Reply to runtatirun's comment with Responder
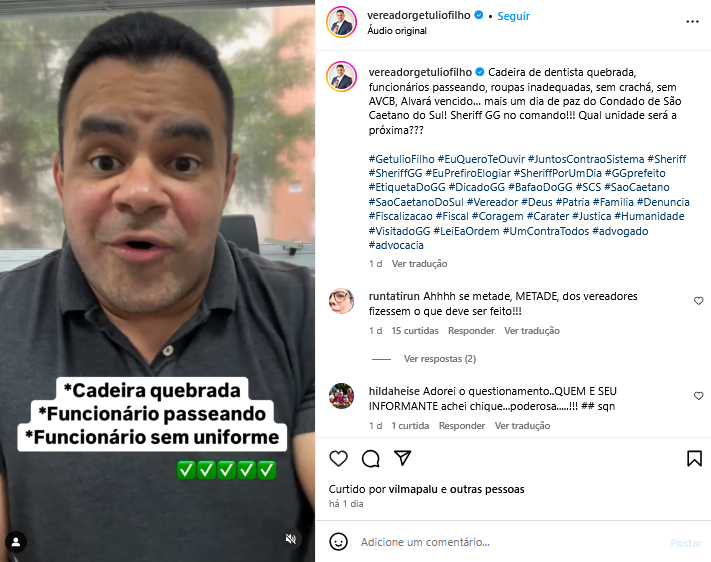The image size is (711, 562). [471, 331]
